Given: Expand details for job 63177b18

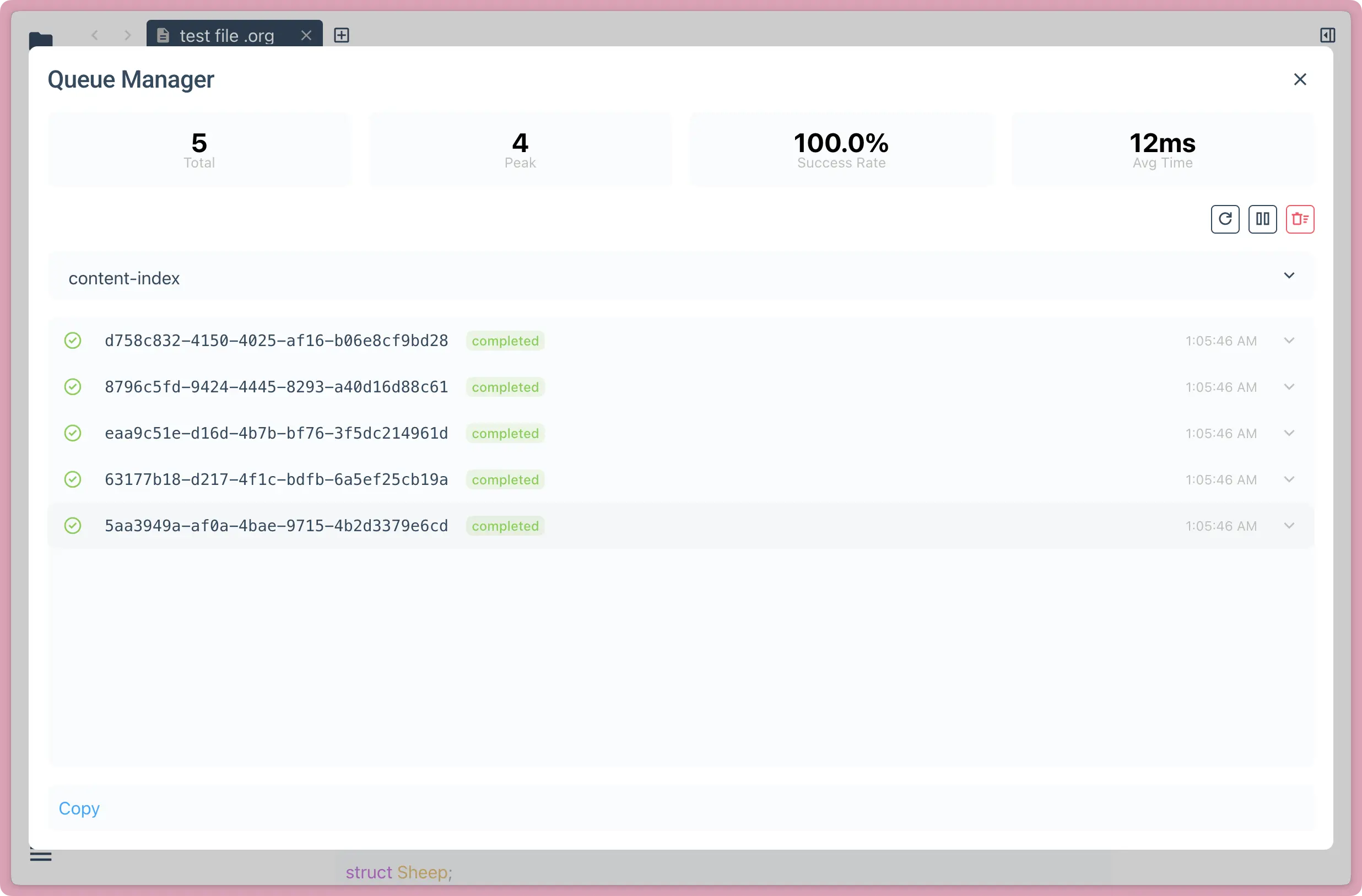Looking at the screenshot, I should (1289, 479).
